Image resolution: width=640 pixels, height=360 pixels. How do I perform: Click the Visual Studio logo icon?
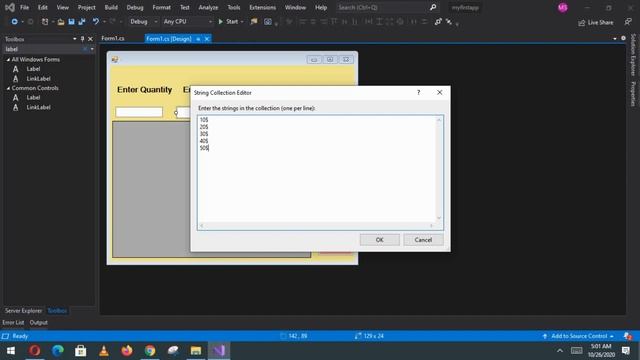(x=10, y=7)
